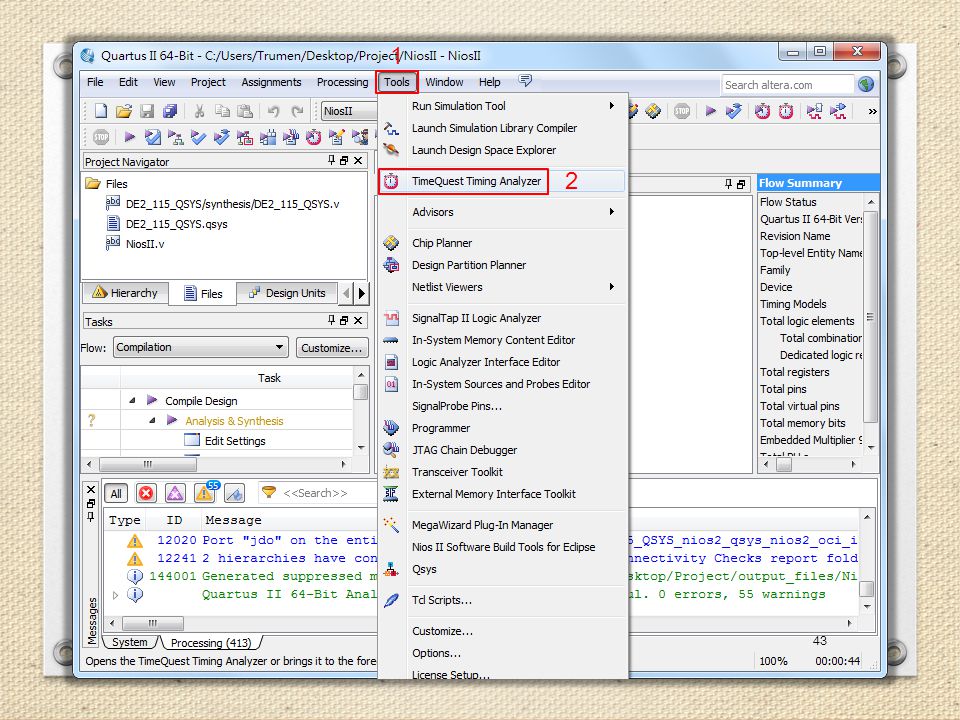This screenshot has width=960, height=720.
Task: Click the single floppy Save icon
Action: (147, 111)
